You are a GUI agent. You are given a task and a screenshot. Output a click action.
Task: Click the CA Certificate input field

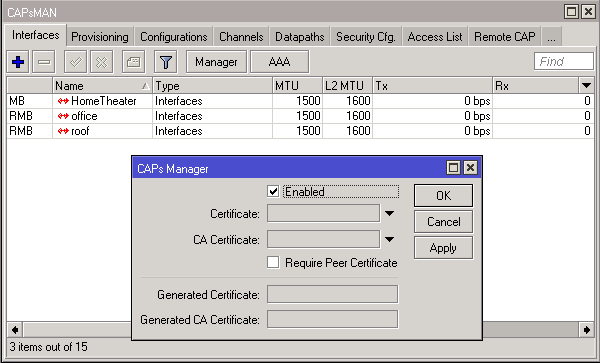pyautogui.click(x=323, y=239)
